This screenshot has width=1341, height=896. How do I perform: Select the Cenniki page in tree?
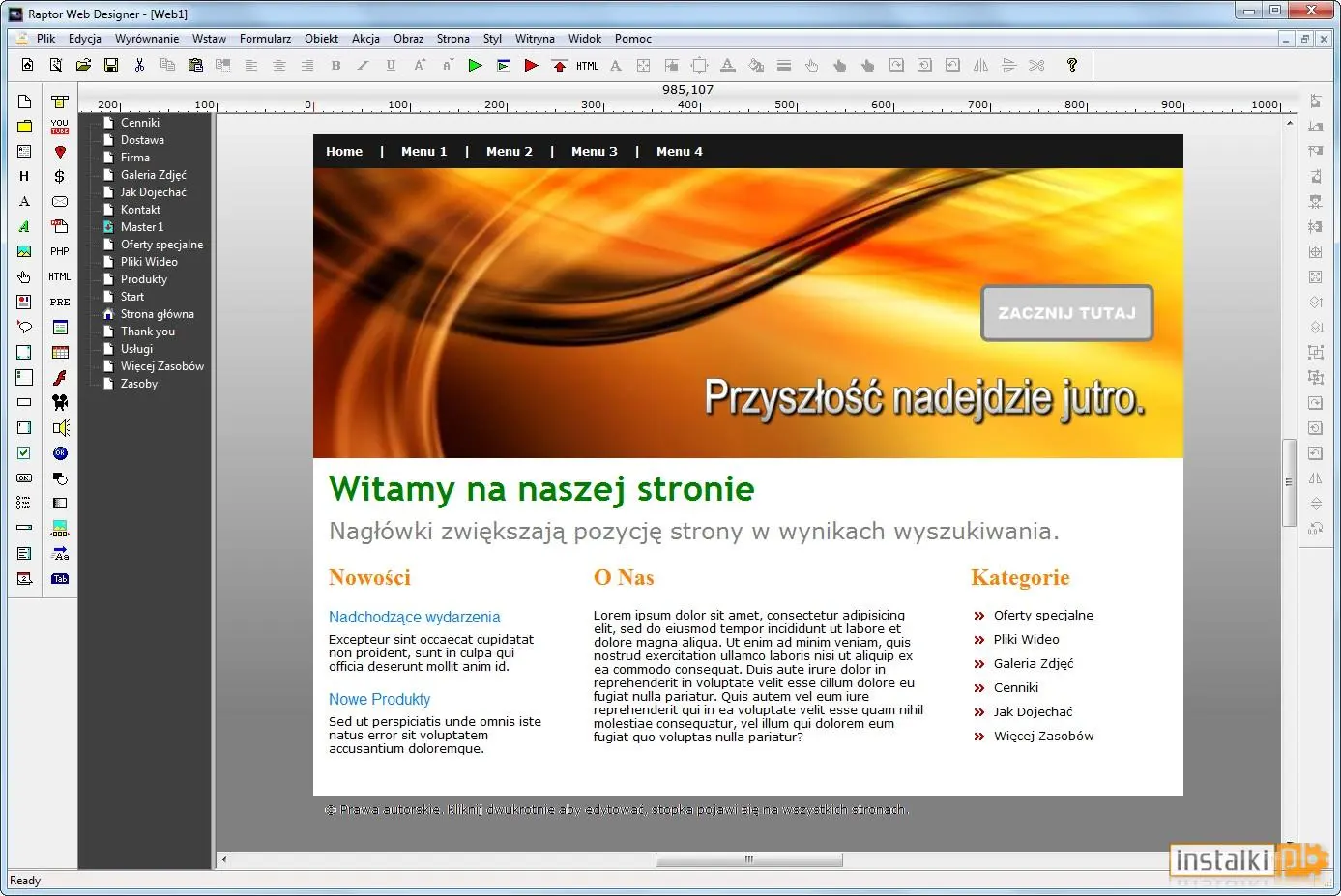point(140,123)
